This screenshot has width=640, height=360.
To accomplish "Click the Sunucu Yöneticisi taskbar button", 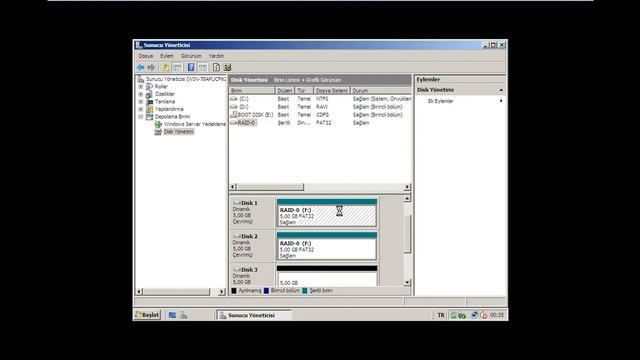I will click(254, 315).
